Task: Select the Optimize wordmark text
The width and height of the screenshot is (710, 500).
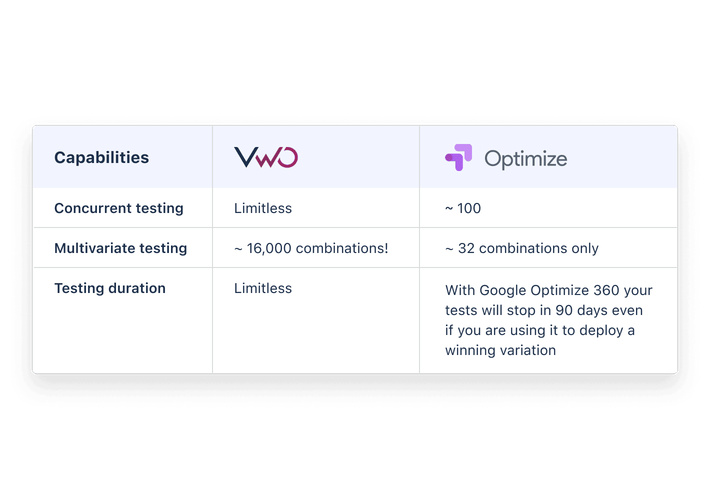Action: [525, 159]
